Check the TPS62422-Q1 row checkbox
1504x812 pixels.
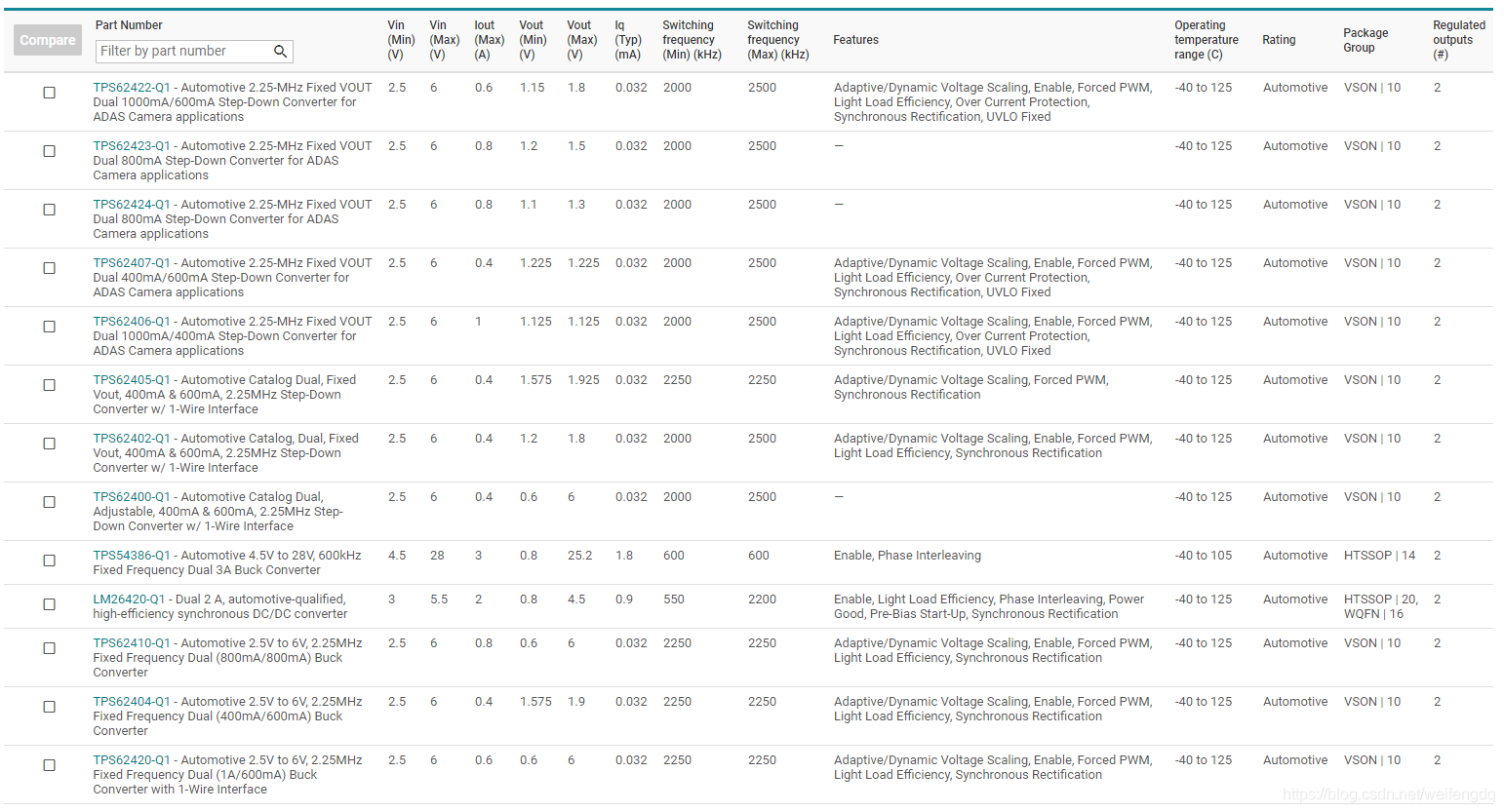coord(49,93)
